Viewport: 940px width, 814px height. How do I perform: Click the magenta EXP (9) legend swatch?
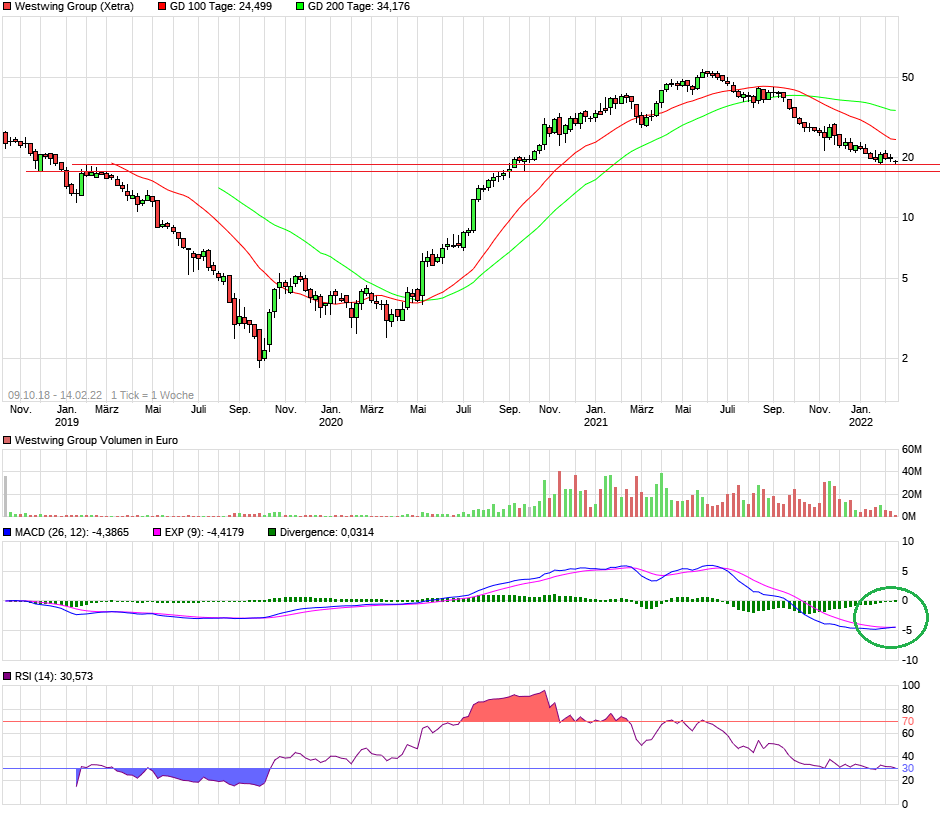tap(157, 532)
